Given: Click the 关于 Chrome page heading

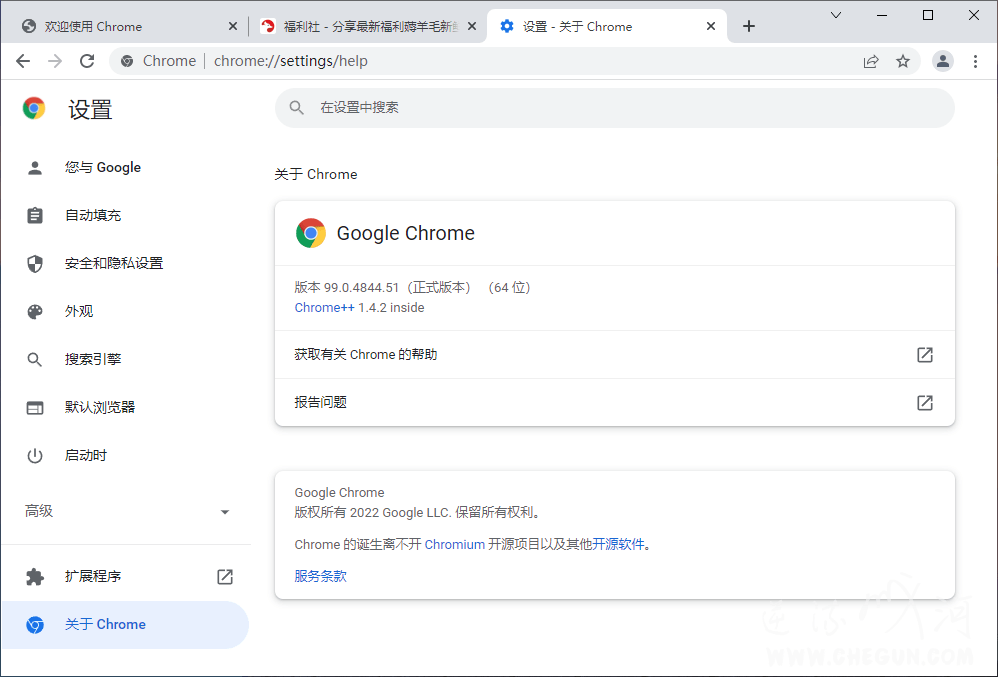Looking at the screenshot, I should 316,174.
